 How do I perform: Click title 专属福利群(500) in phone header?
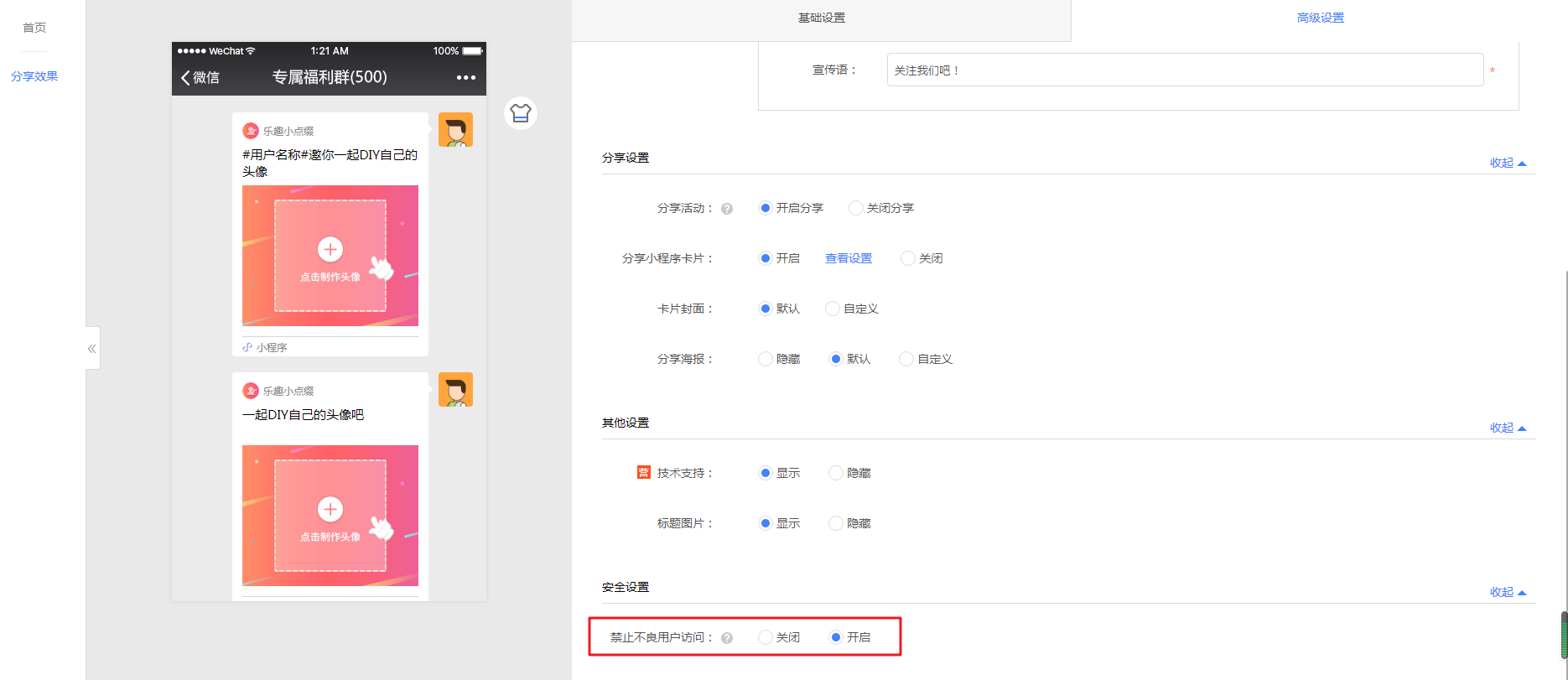(x=330, y=77)
